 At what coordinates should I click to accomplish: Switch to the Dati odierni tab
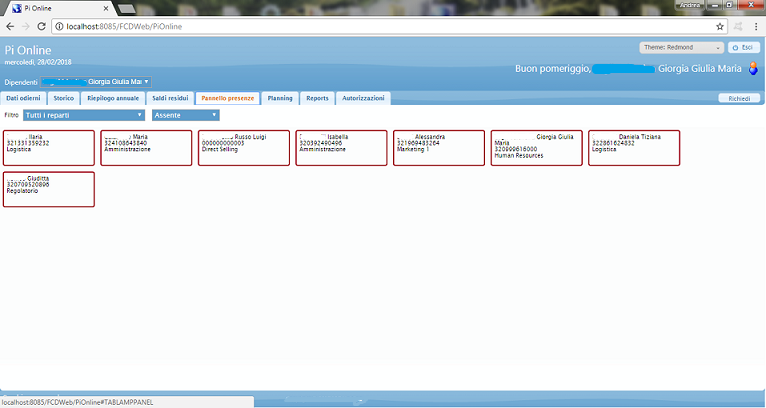point(24,99)
